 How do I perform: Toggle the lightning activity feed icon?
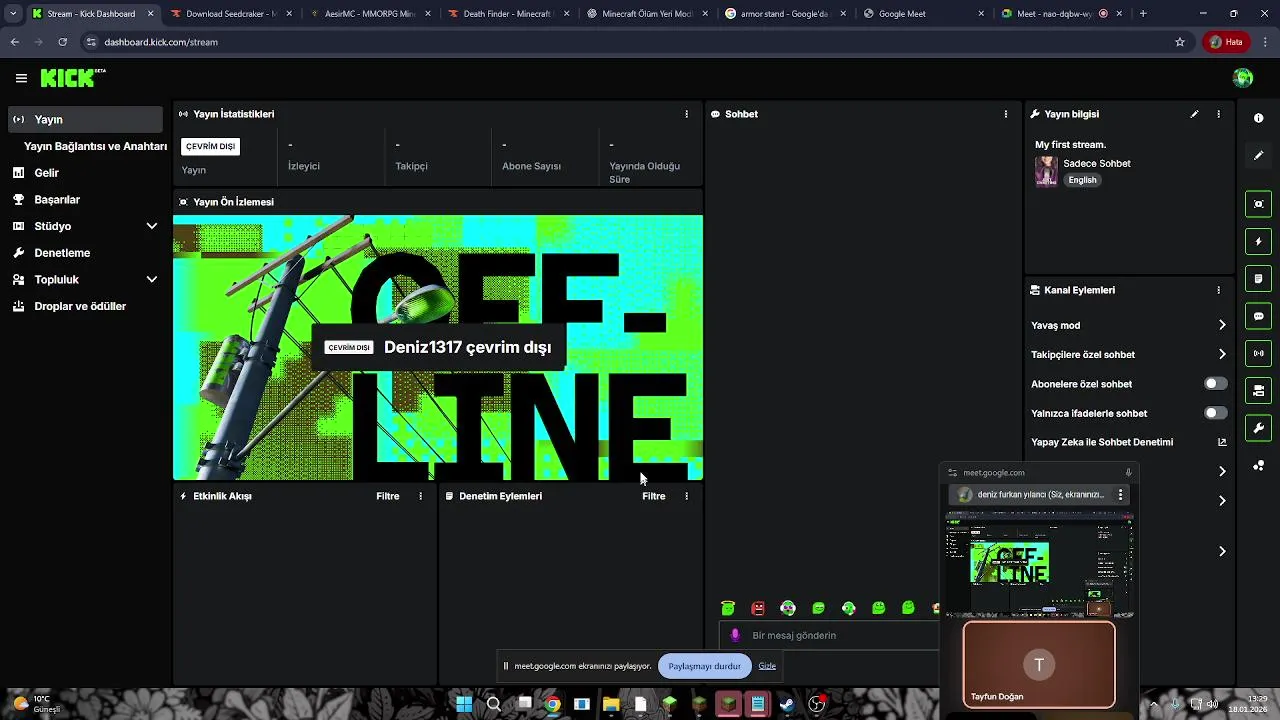click(x=1258, y=242)
